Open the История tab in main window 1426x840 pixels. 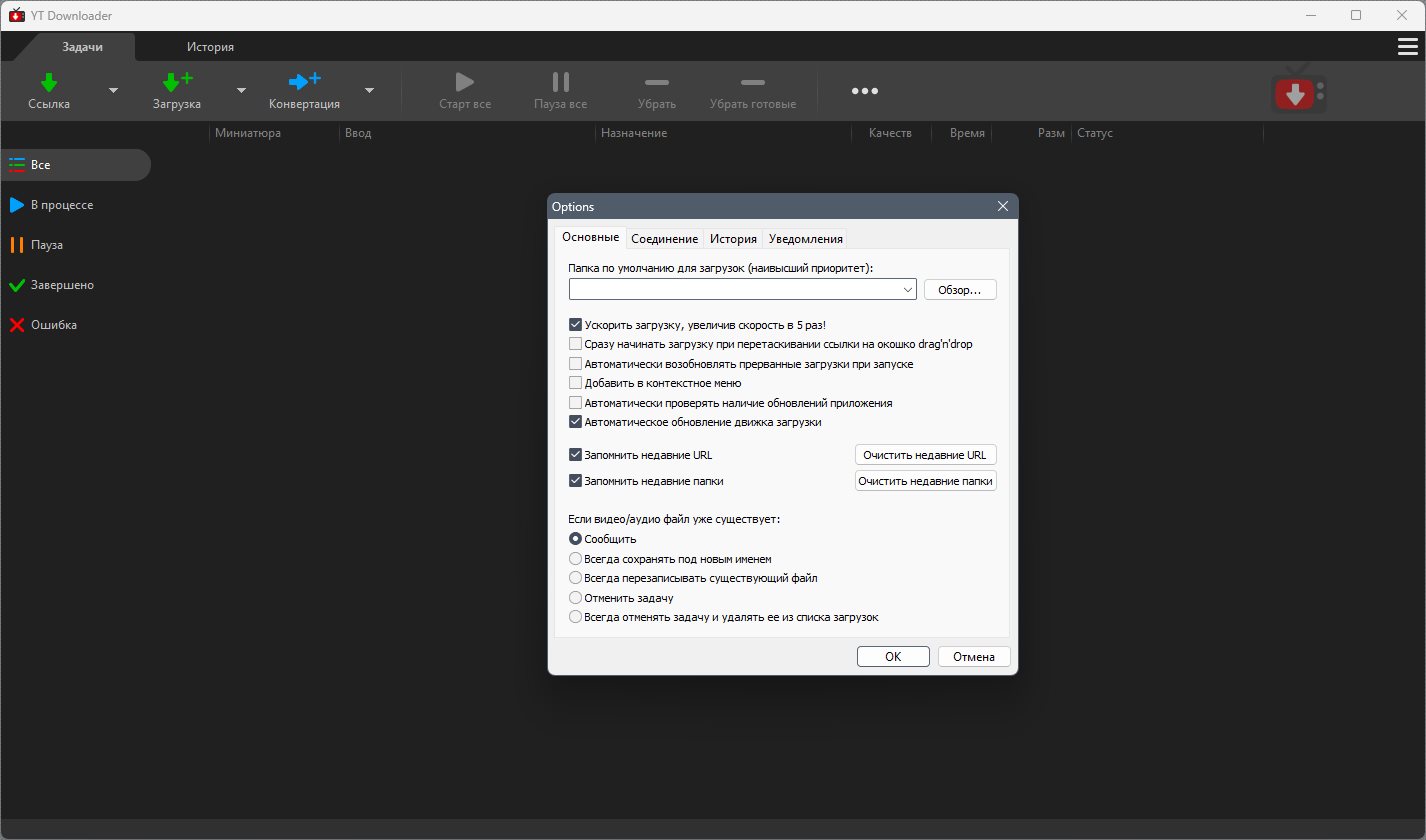pos(210,47)
